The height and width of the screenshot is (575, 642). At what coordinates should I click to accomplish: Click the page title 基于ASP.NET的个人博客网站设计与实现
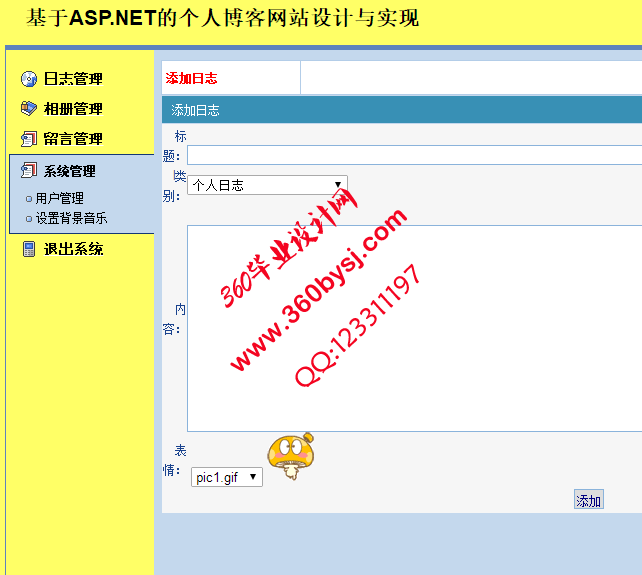223,18
